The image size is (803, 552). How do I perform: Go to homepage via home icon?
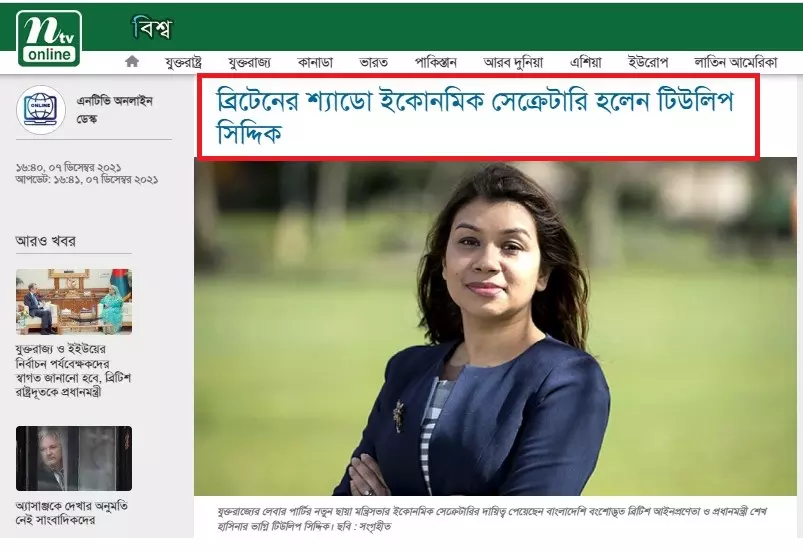131,61
